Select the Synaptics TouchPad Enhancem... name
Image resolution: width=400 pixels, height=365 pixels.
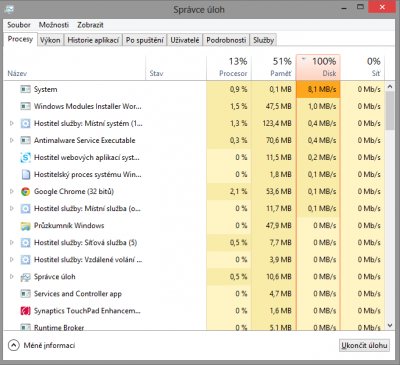87,311
